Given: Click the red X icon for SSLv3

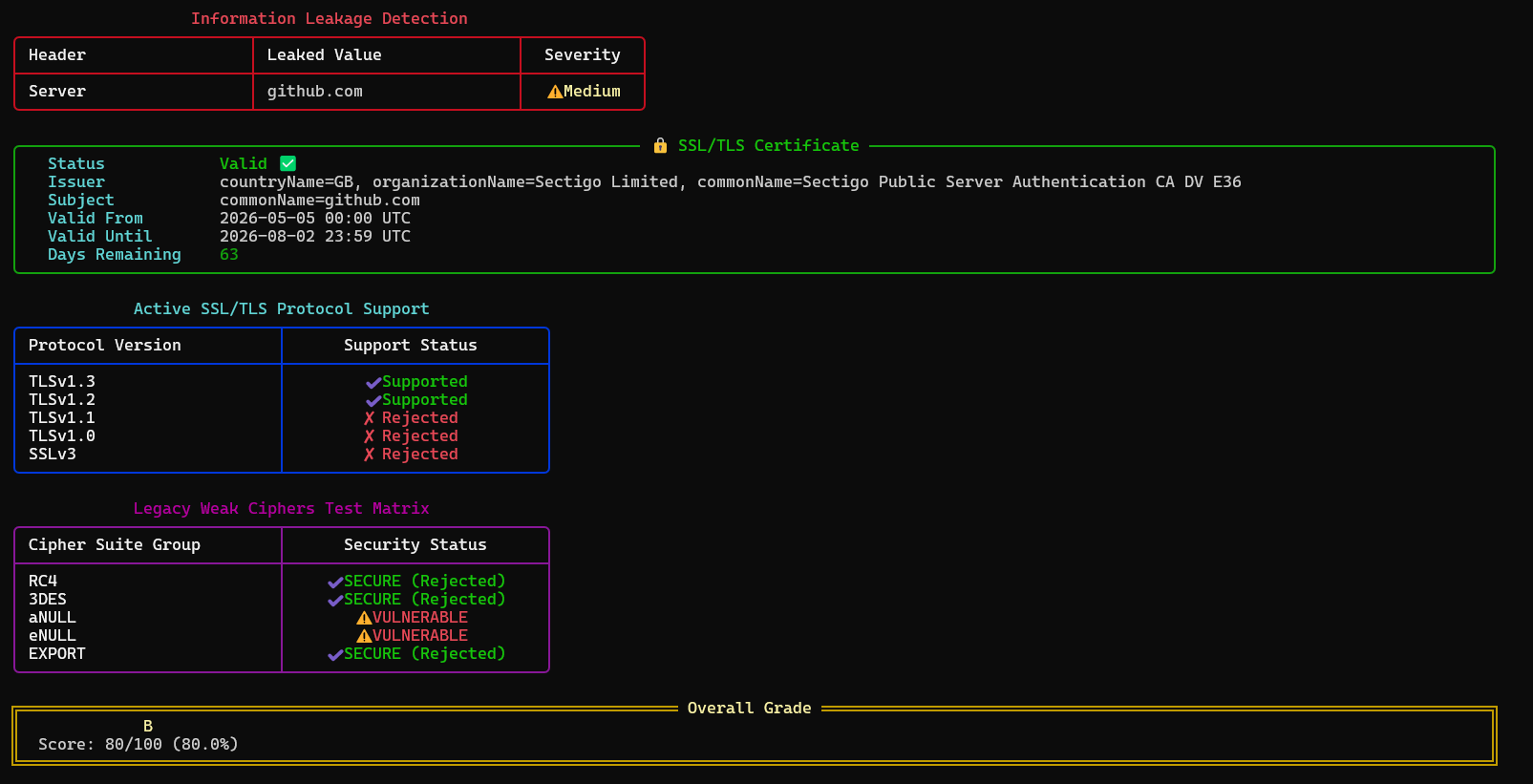Looking at the screenshot, I should tap(369, 455).
